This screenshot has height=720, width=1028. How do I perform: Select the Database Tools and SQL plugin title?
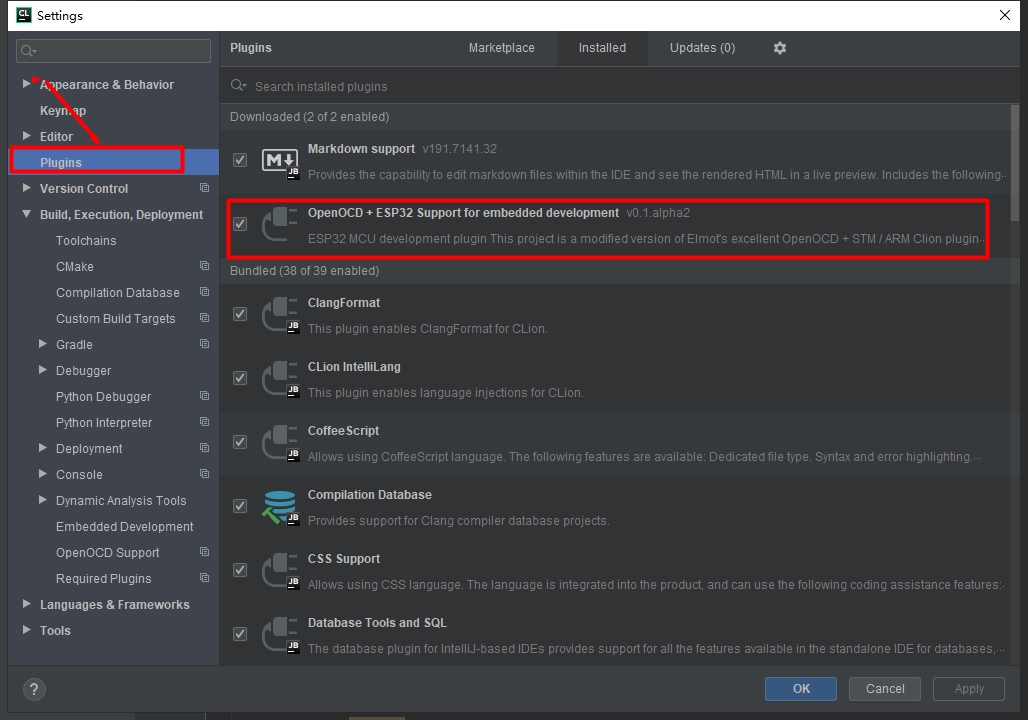pyautogui.click(x=377, y=623)
